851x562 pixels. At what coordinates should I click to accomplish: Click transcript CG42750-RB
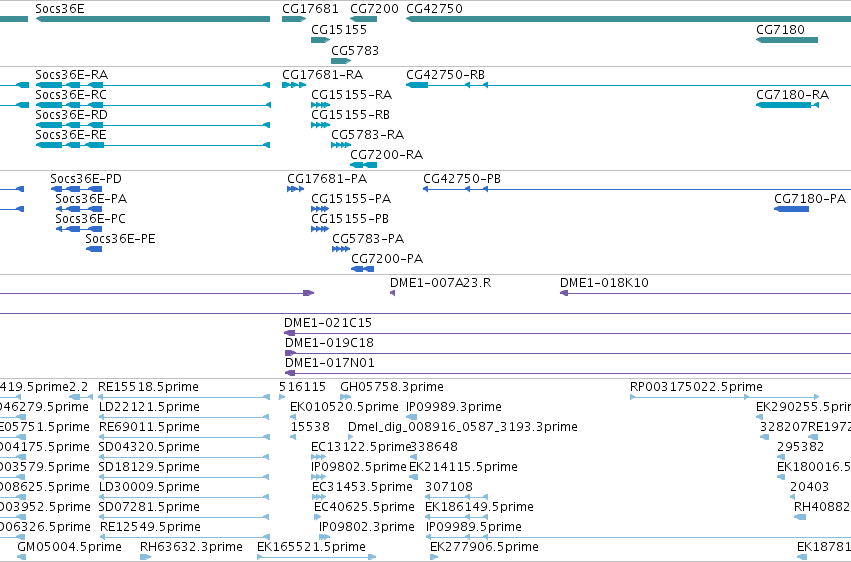pyautogui.click(x=628, y=85)
